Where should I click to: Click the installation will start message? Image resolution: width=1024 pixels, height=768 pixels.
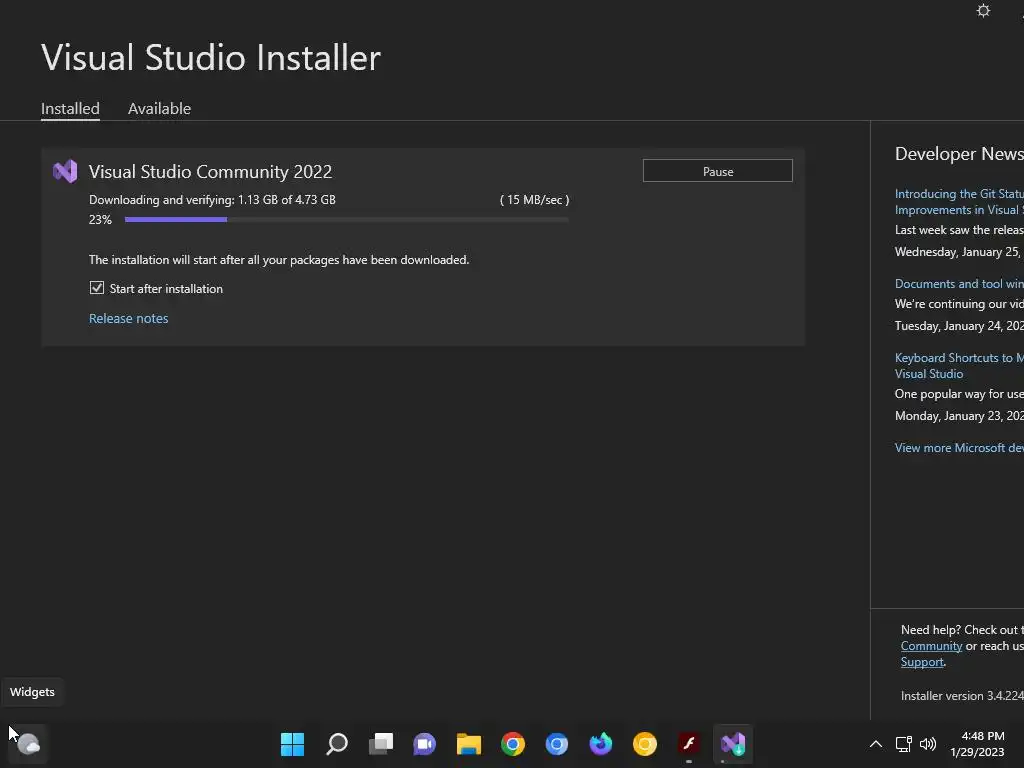[x=279, y=260]
